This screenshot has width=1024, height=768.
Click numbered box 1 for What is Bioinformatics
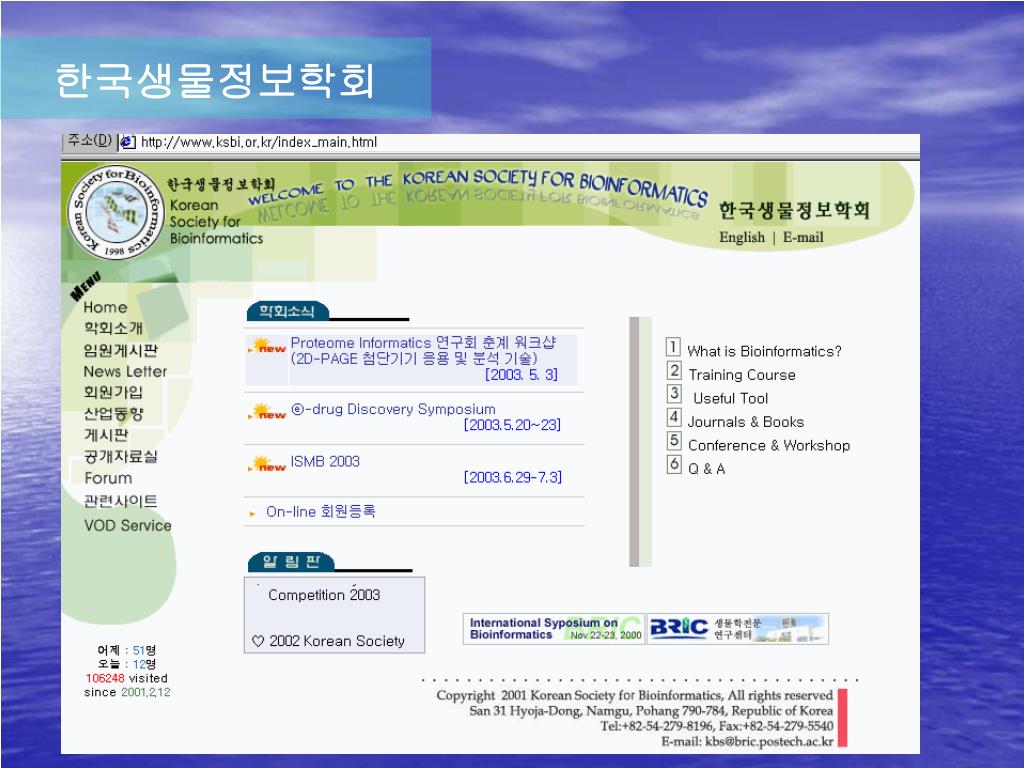673,347
